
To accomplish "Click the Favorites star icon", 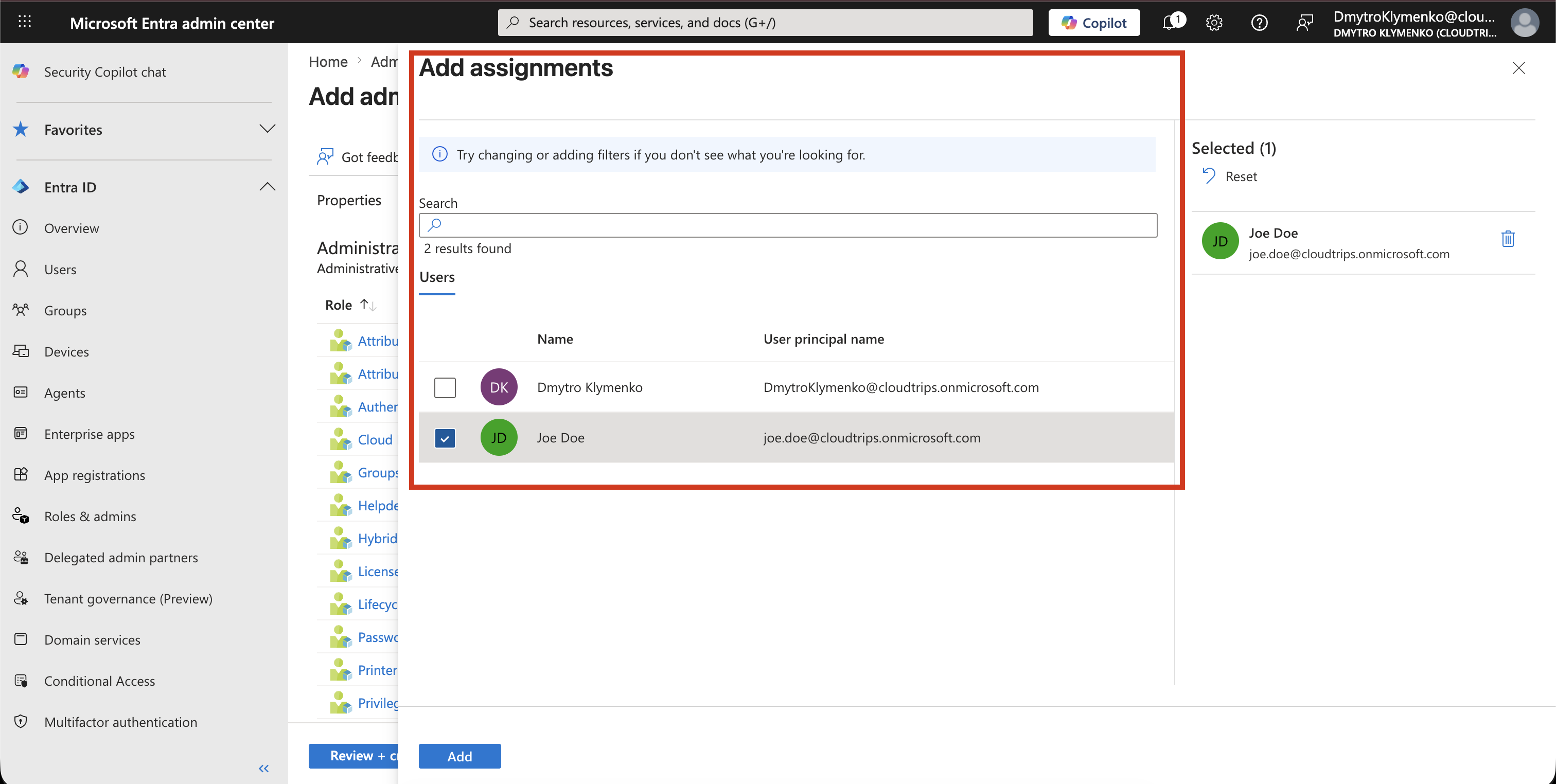I will tap(21, 129).
